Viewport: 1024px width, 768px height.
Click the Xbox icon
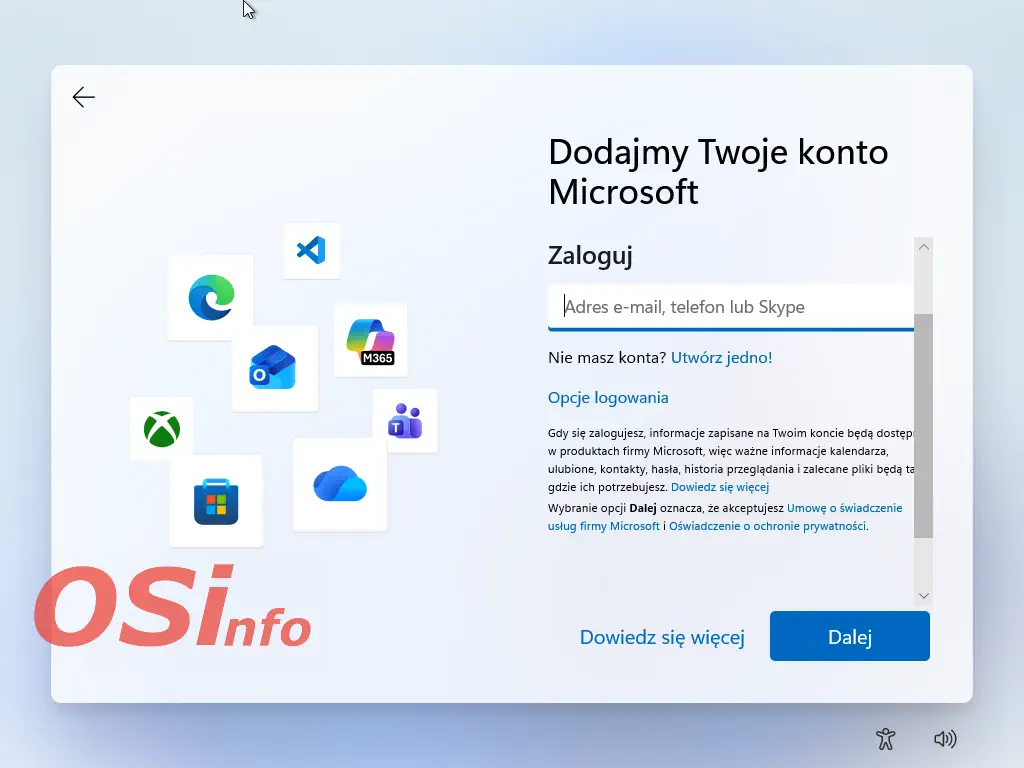[162, 429]
